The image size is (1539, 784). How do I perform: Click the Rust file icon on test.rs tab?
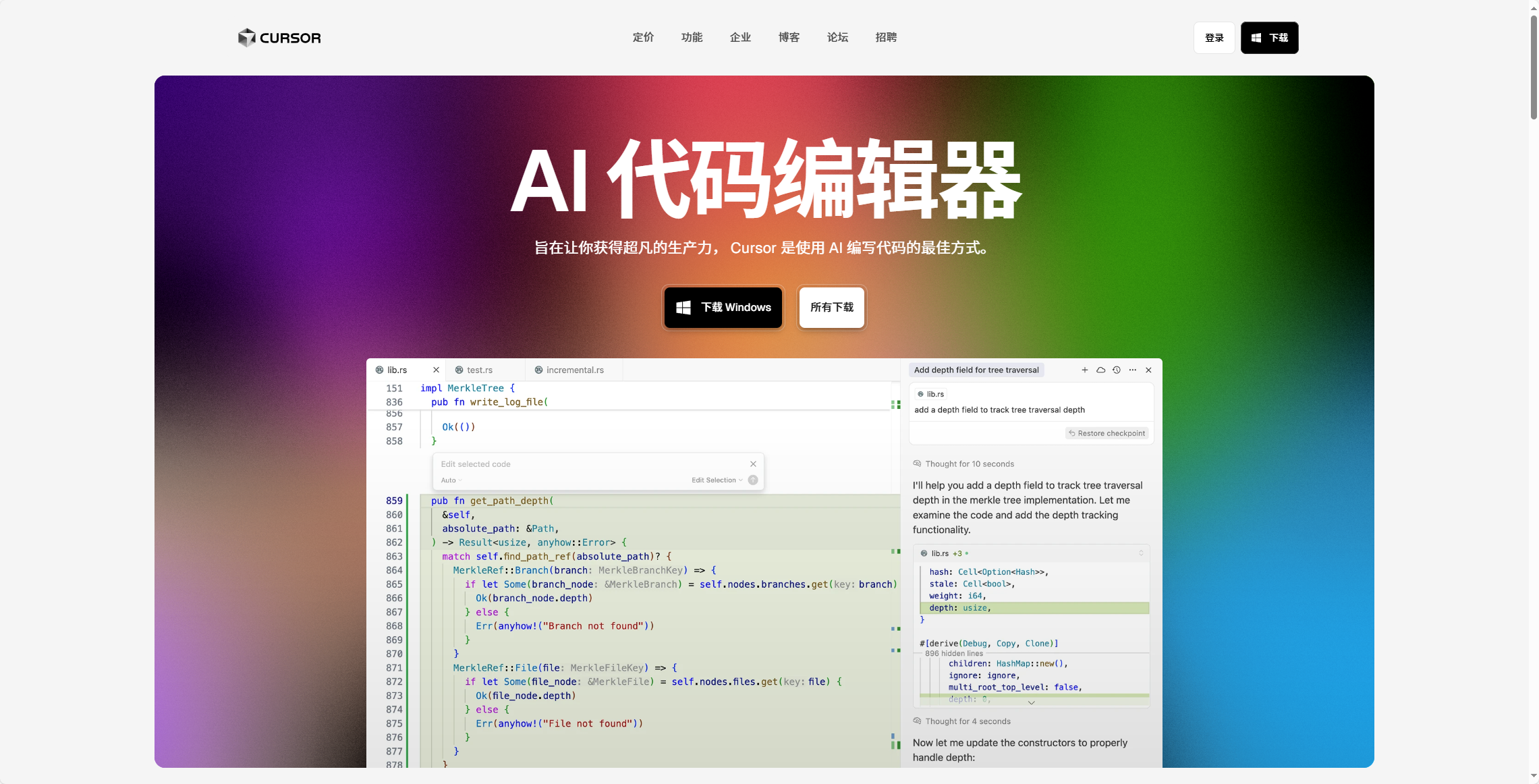click(459, 370)
